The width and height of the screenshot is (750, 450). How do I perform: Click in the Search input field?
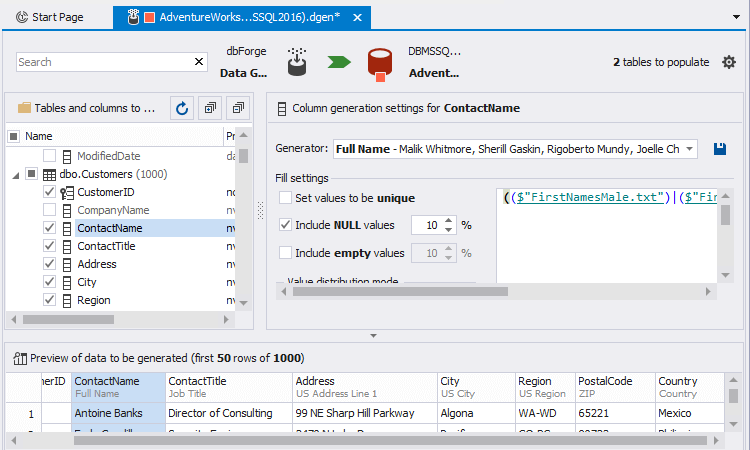(x=100, y=62)
